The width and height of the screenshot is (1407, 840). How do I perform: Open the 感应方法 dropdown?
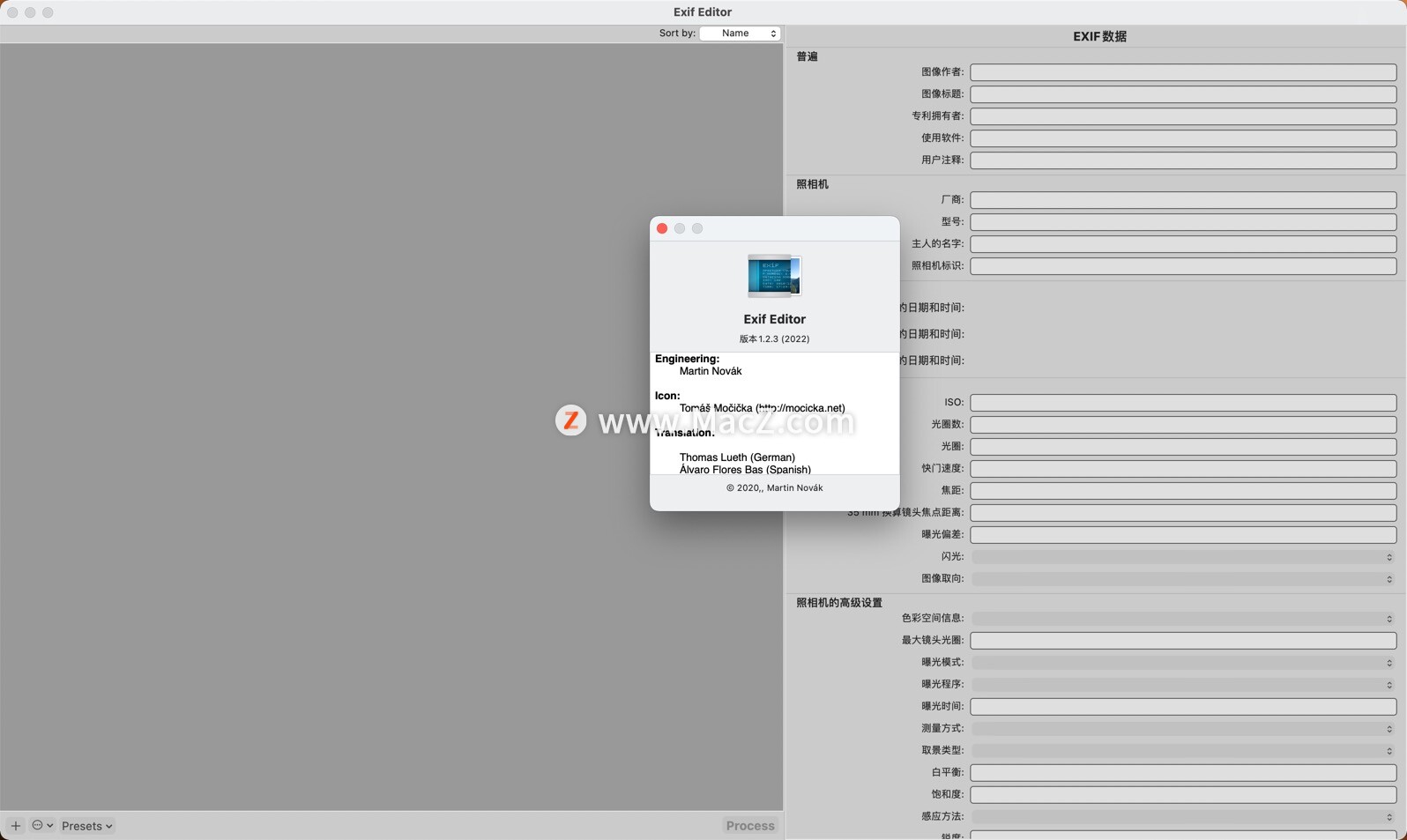pyautogui.click(x=1183, y=817)
